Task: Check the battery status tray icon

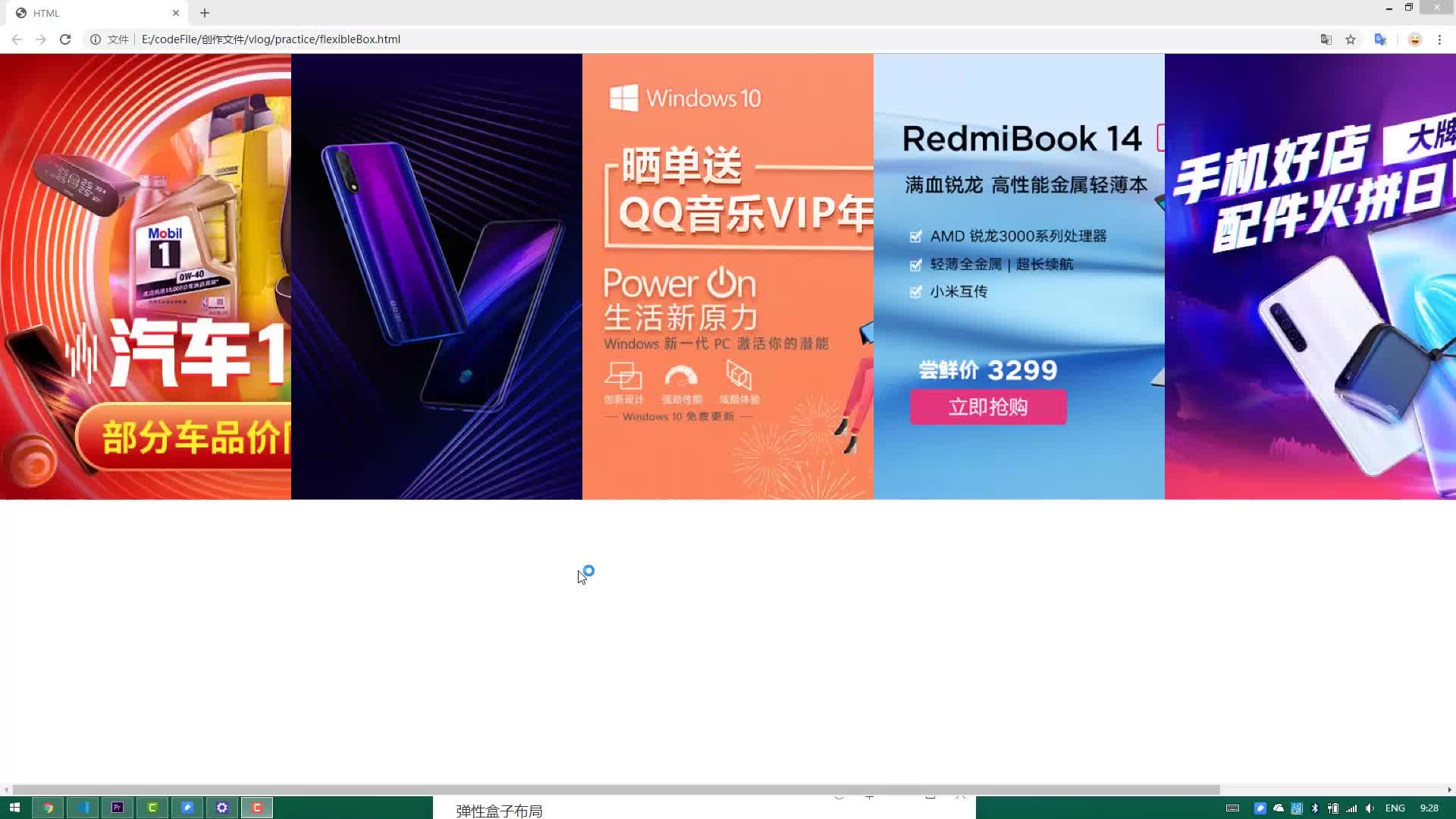Action: tap(1333, 808)
